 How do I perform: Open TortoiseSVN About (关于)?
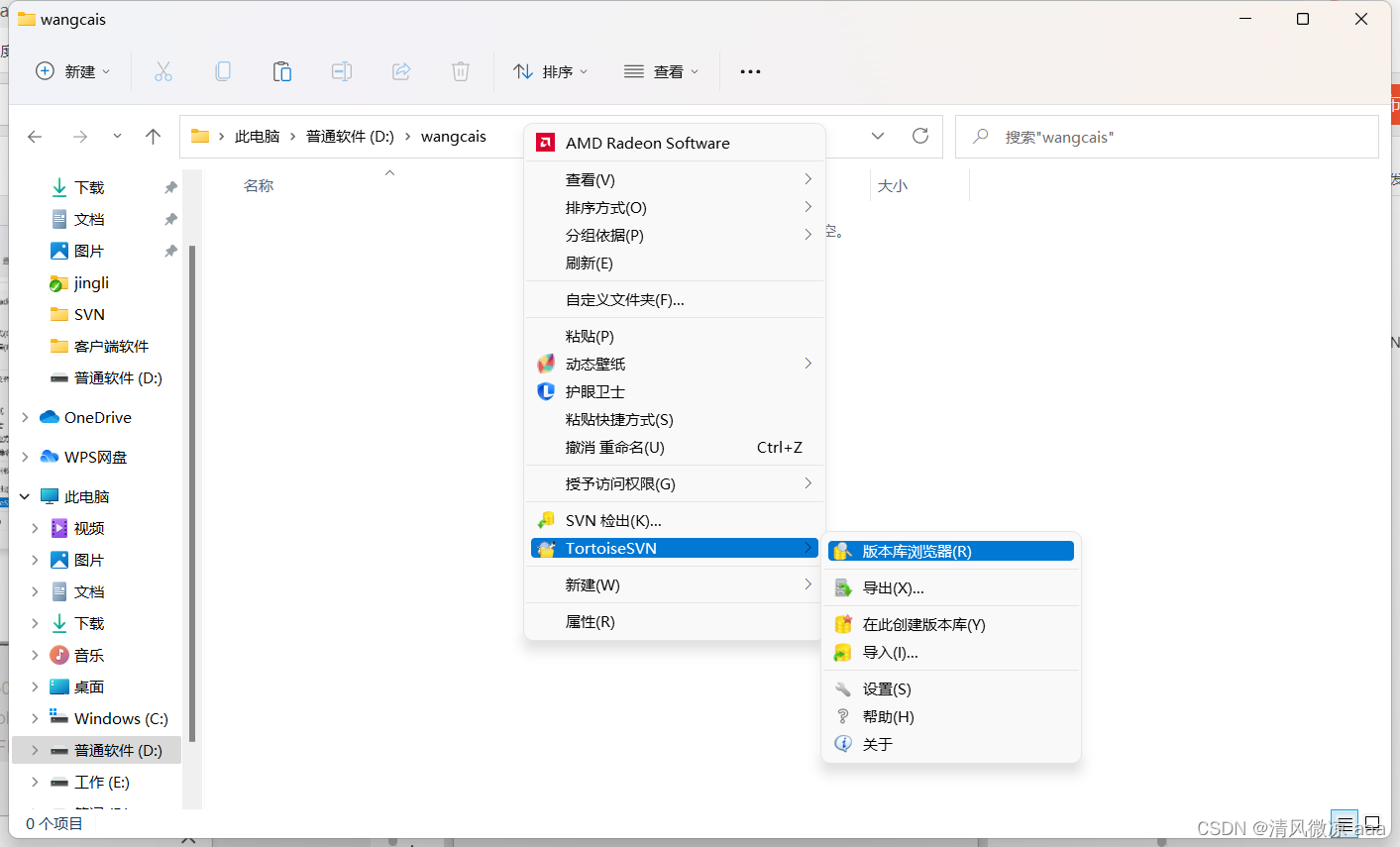pyautogui.click(x=951, y=744)
